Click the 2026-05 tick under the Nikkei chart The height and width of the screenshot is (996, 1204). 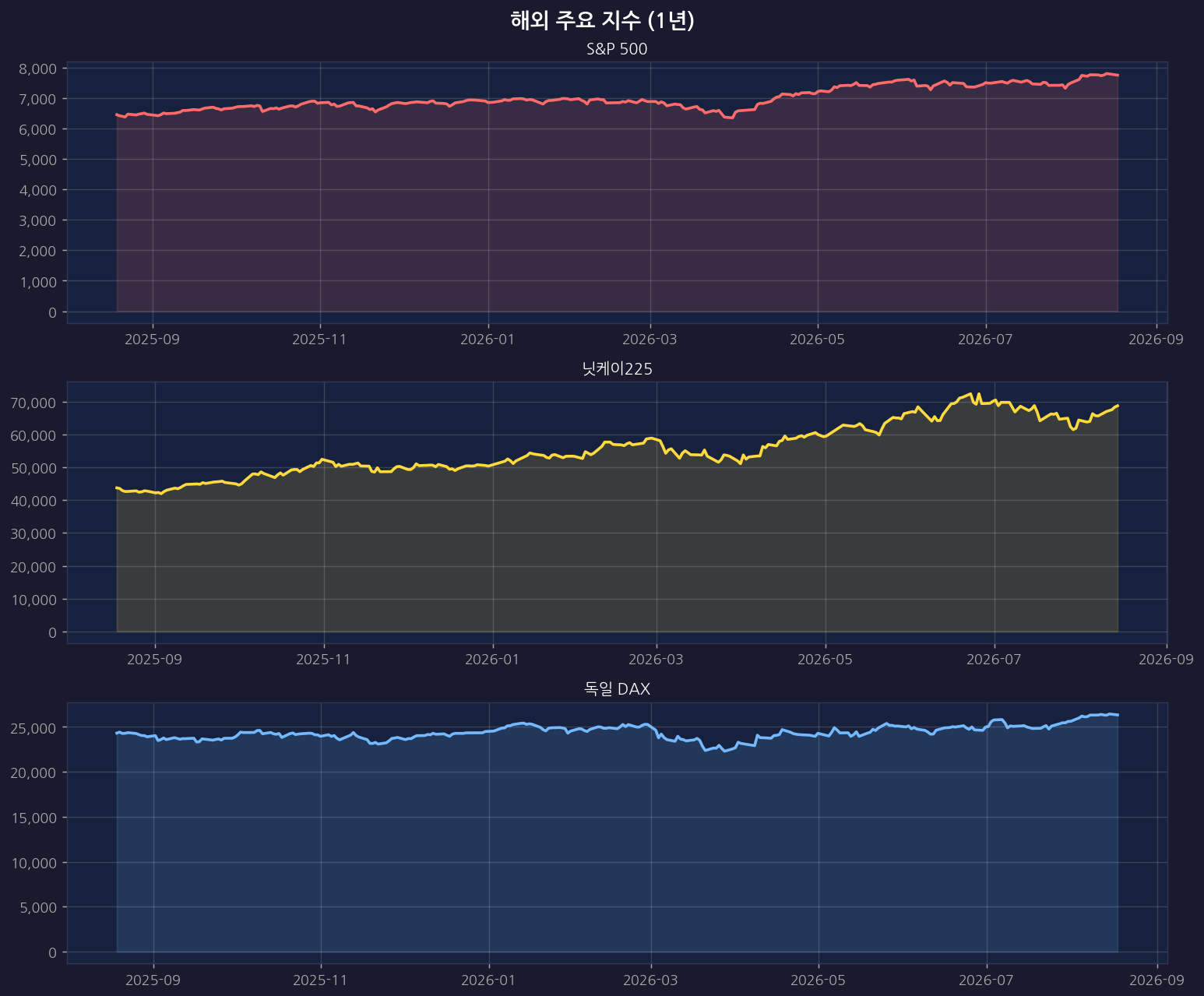click(825, 660)
